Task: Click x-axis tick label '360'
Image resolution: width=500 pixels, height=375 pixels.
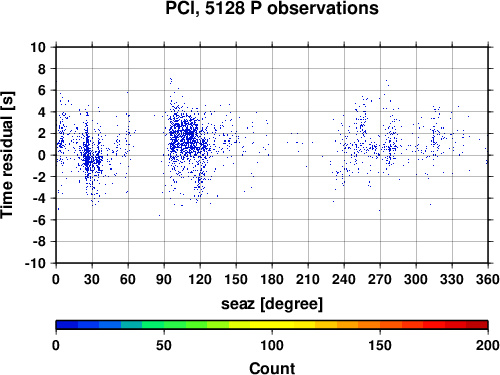Action: 488,279
